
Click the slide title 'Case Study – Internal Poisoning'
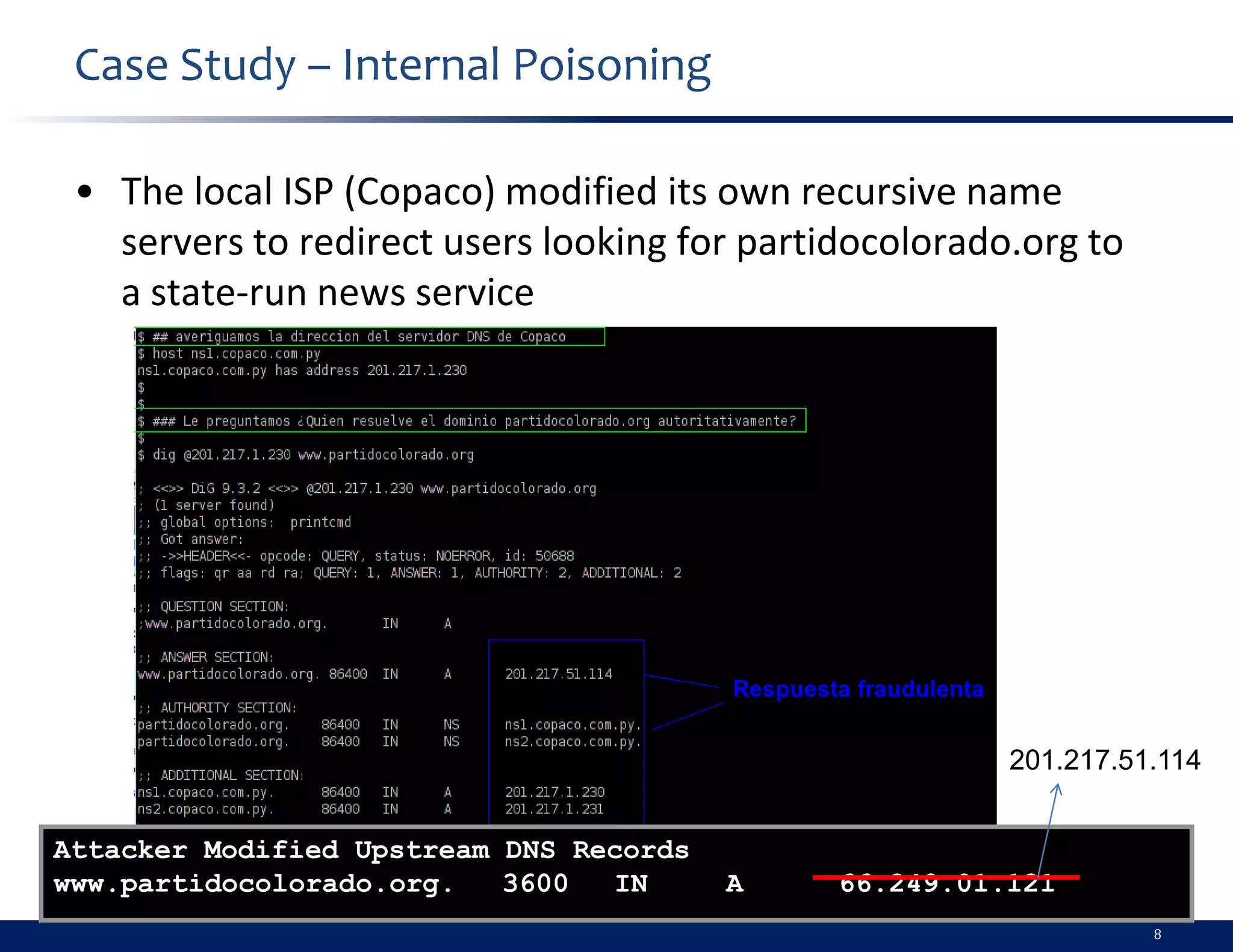(x=393, y=65)
